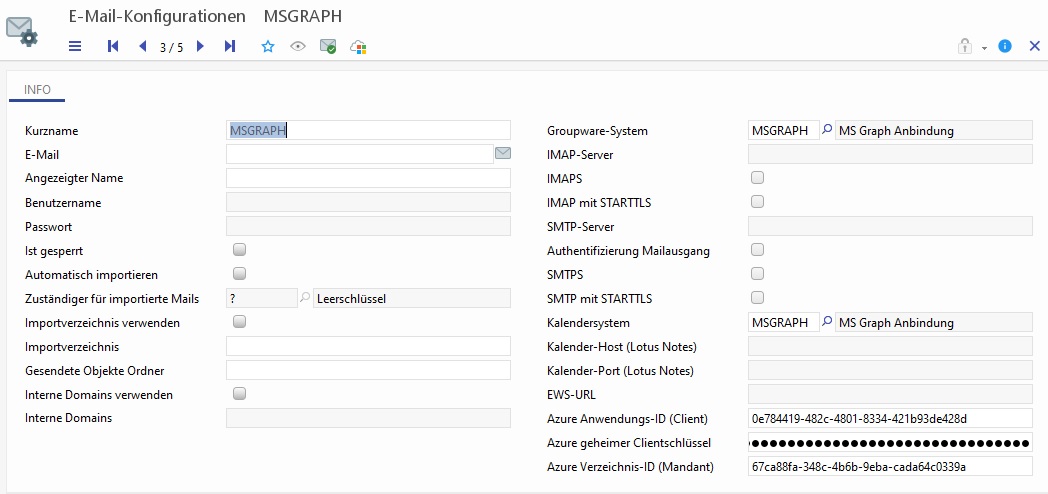Open the lock dropdown arrow

click(984, 47)
